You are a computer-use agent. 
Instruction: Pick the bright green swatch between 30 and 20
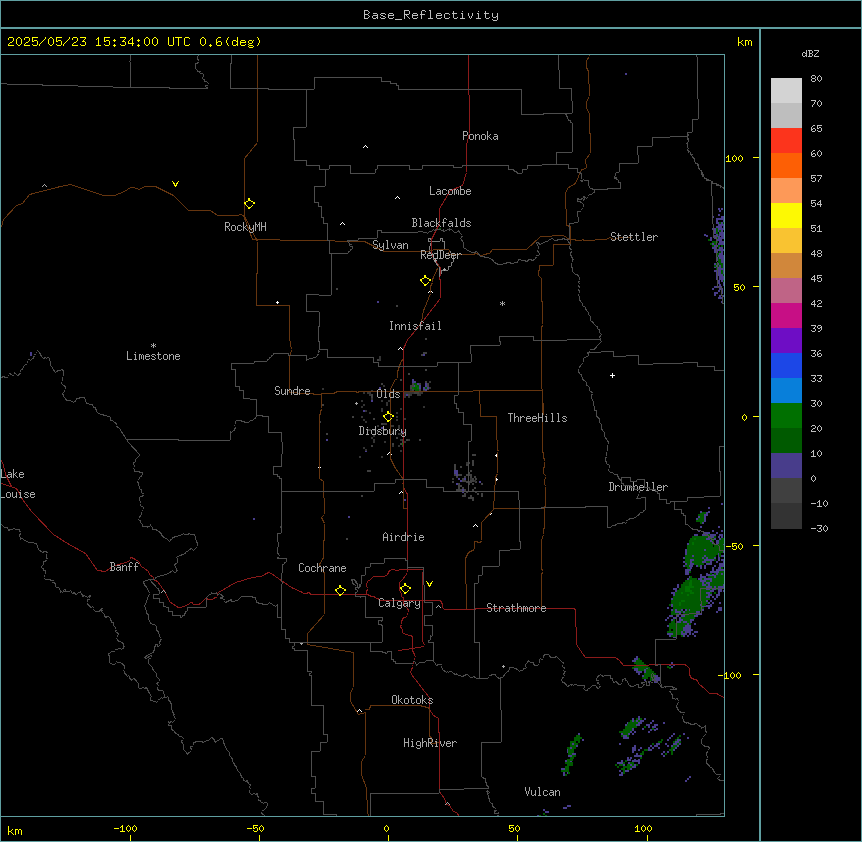click(x=786, y=416)
